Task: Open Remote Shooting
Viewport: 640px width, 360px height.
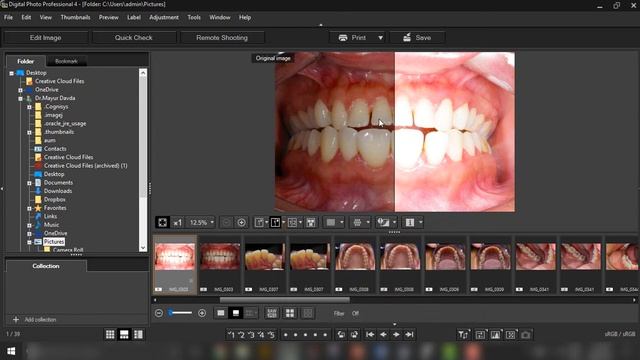Action: pos(222,38)
